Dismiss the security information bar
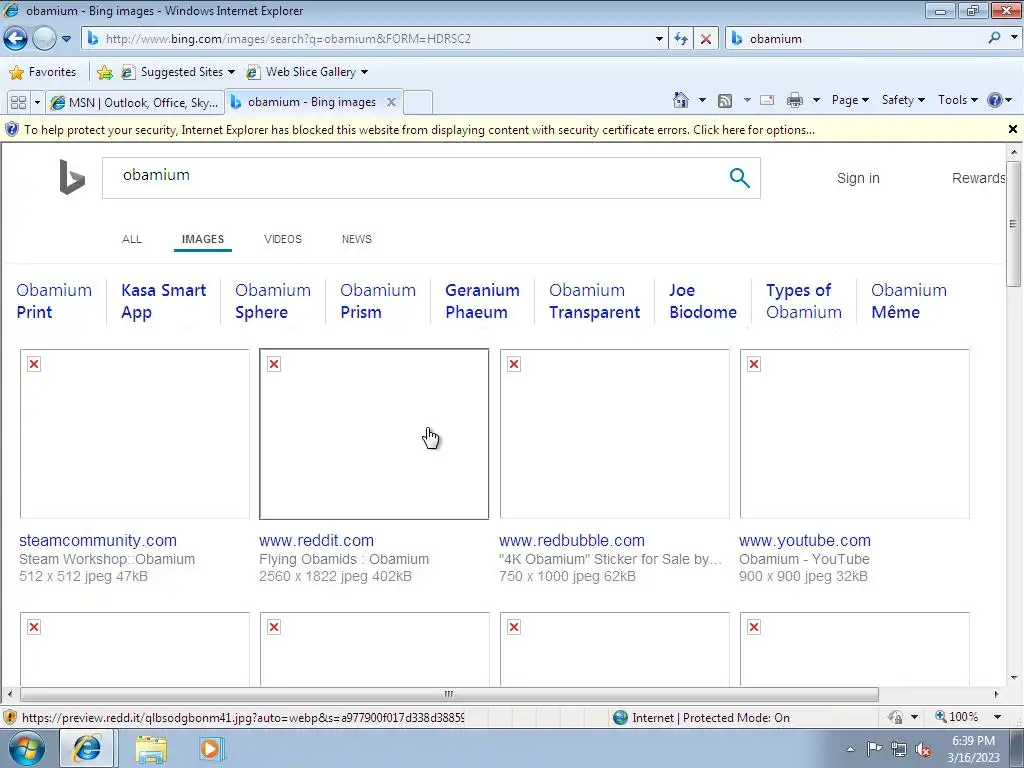Image resolution: width=1024 pixels, height=768 pixels. pyautogui.click(x=1013, y=129)
